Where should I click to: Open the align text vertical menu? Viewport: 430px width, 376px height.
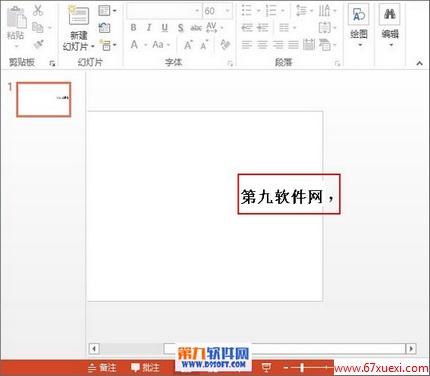328,28
